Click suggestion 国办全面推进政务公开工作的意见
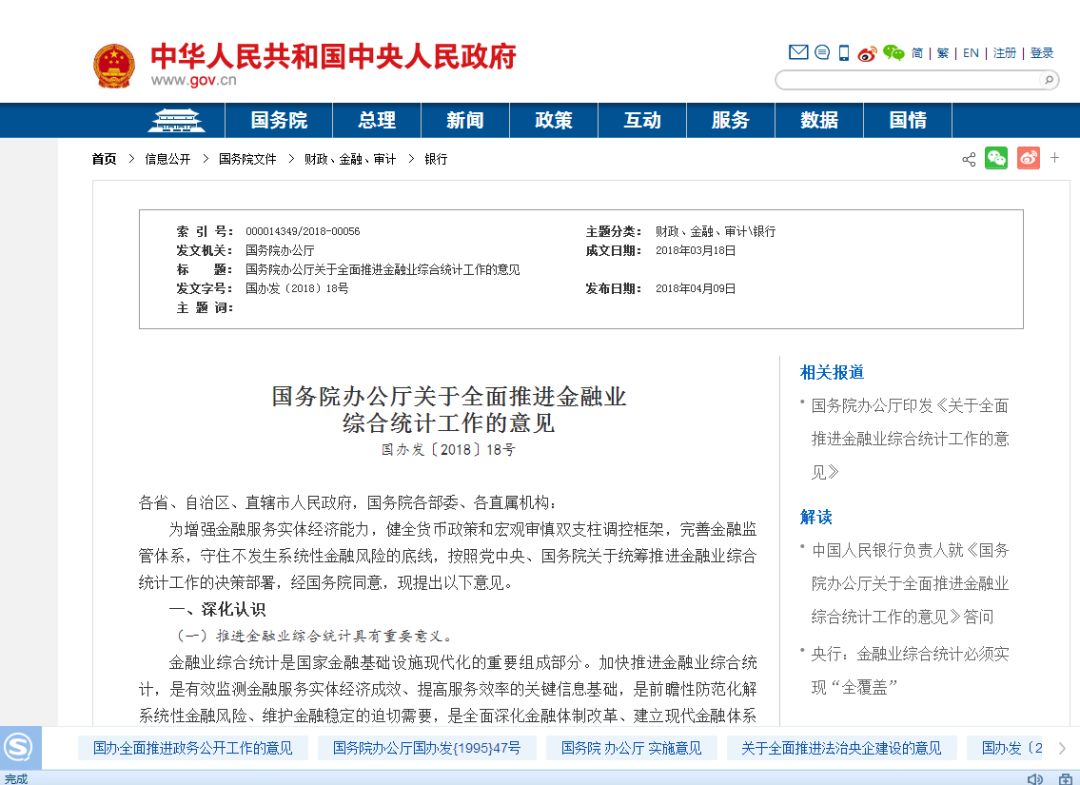This screenshot has width=1080, height=785. 193,748
